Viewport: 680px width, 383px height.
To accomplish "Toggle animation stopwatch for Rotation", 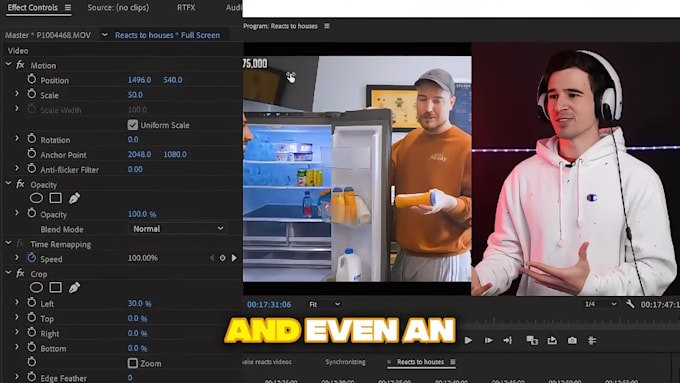I will pyautogui.click(x=32, y=139).
